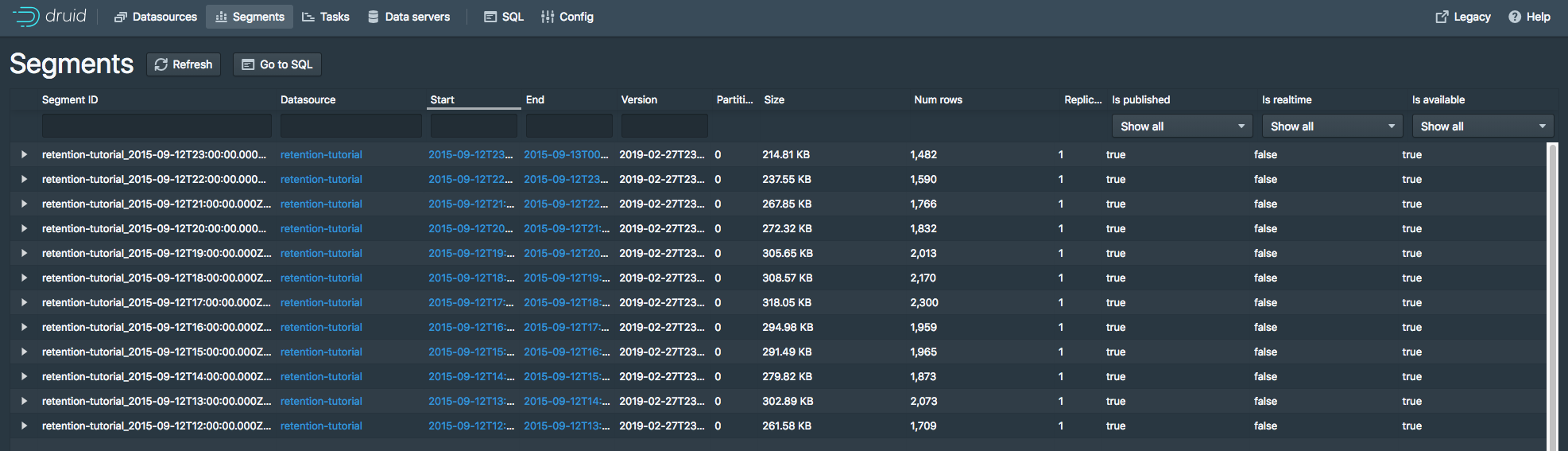The height and width of the screenshot is (451, 1568).
Task: Open the Is published filter dropdown
Action: click(1181, 126)
